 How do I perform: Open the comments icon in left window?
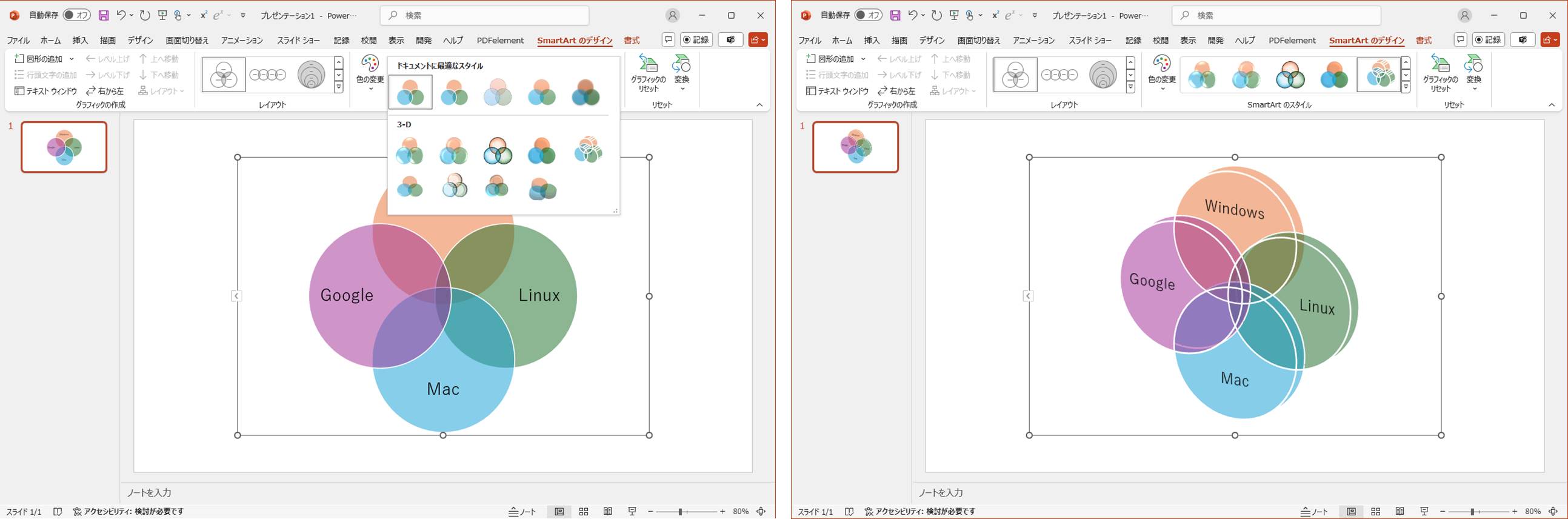click(669, 39)
